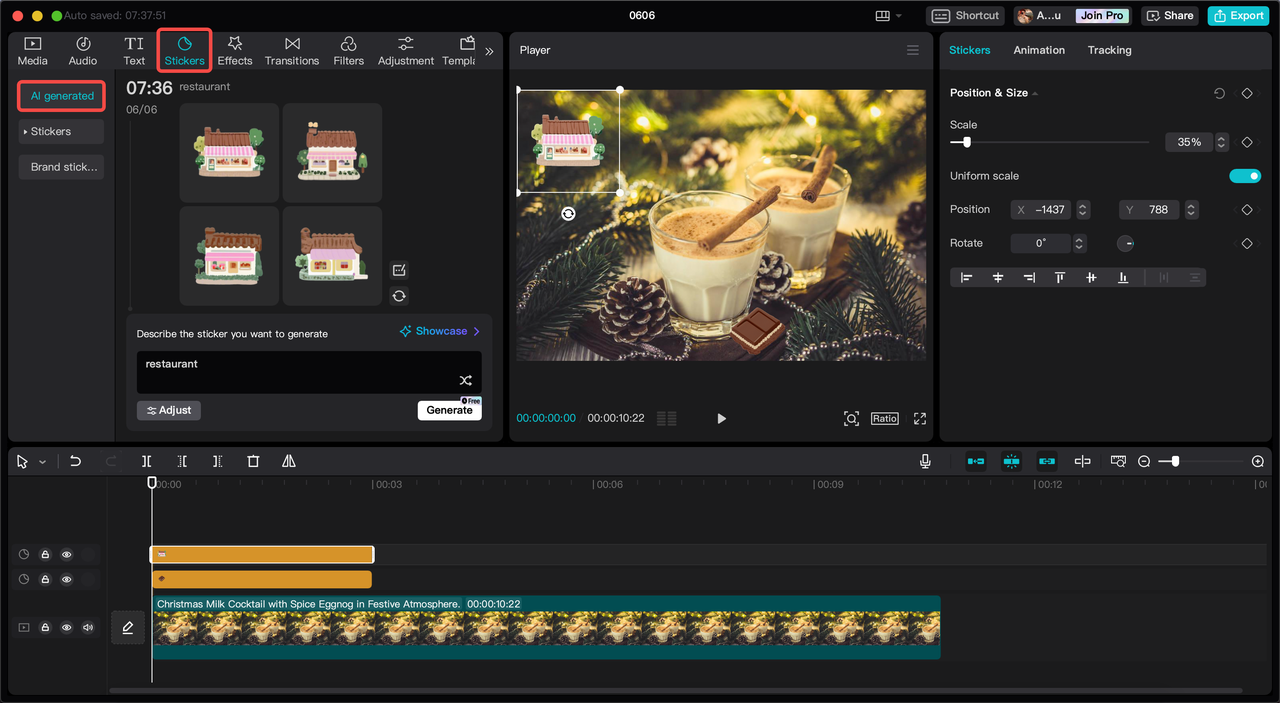Screen dimensions: 1280x703
Task: Switch to the Filters tab
Action: coord(348,51)
